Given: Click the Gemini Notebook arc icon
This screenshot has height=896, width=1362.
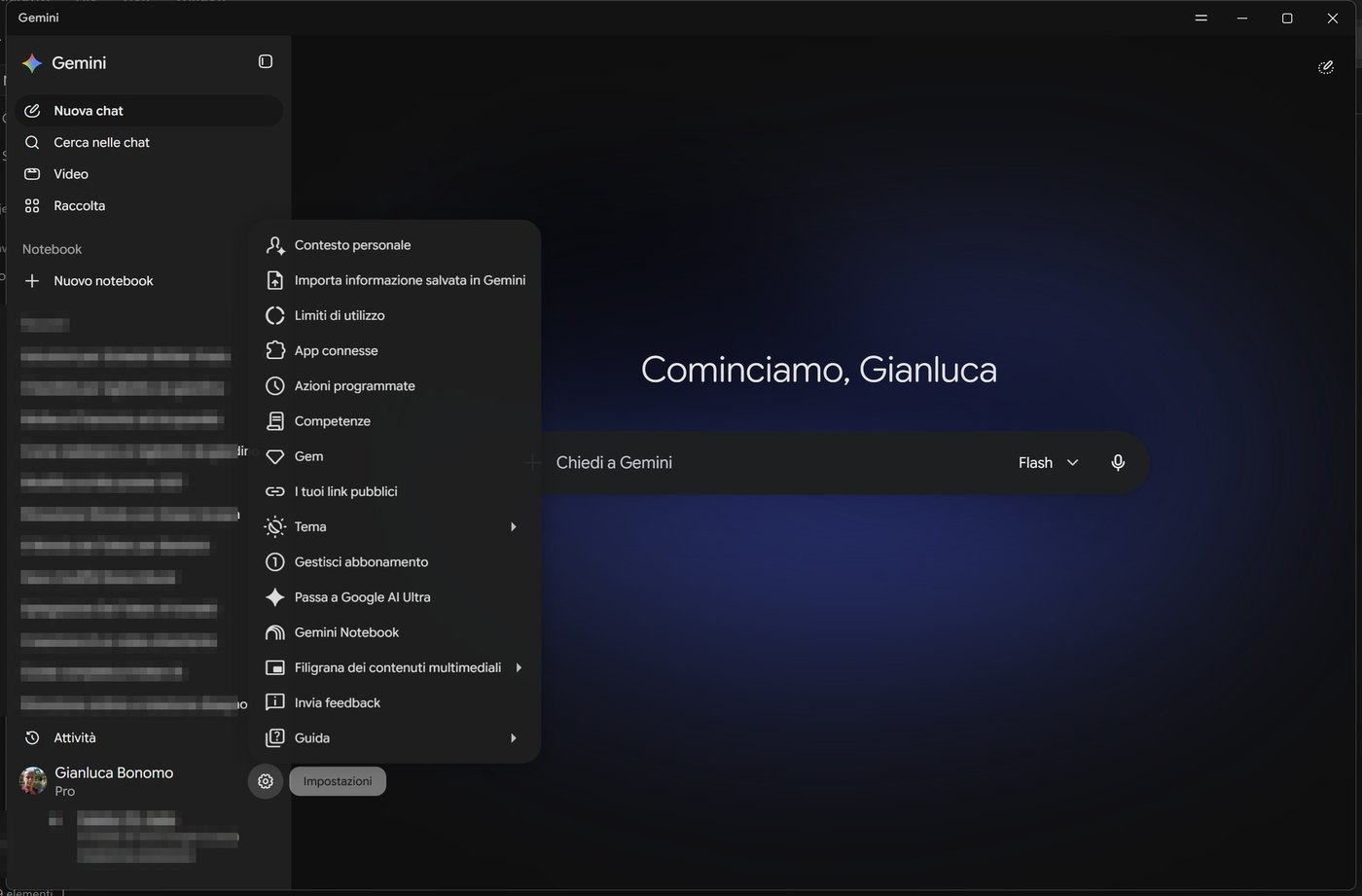Looking at the screenshot, I should tap(275, 632).
